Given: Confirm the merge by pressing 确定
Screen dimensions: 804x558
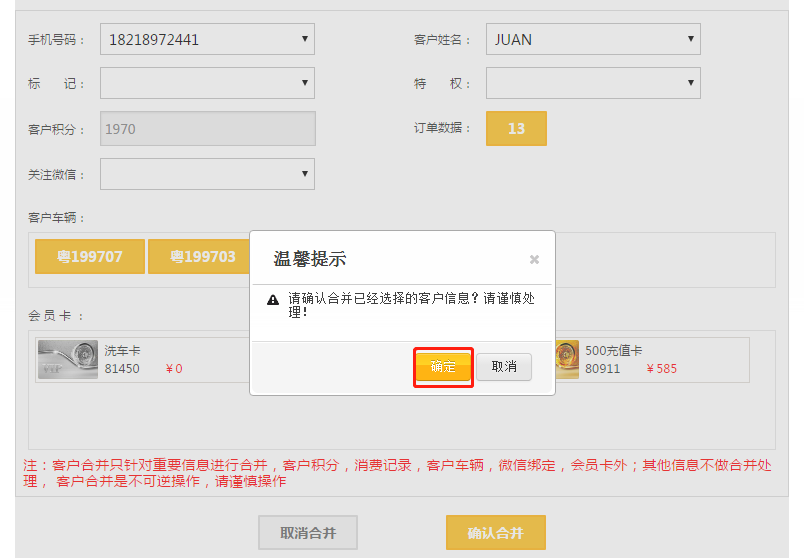Looking at the screenshot, I should [x=443, y=367].
